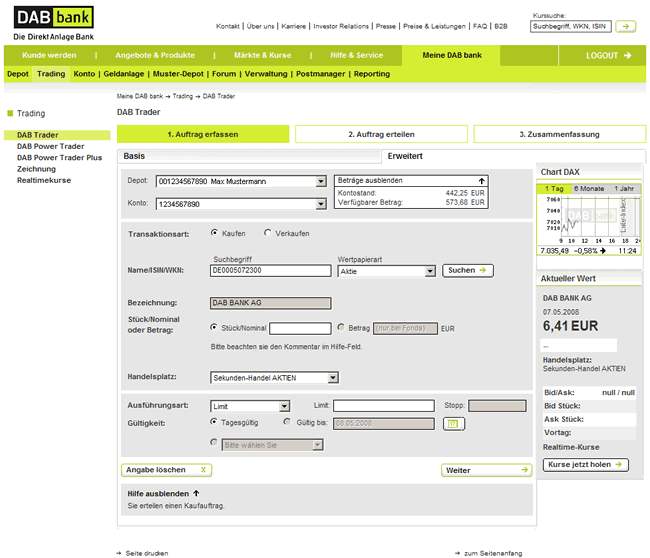Screen dimensions: 650x558
Task: Select the radio next to Bitte wählen Sie
Action: click(214, 442)
